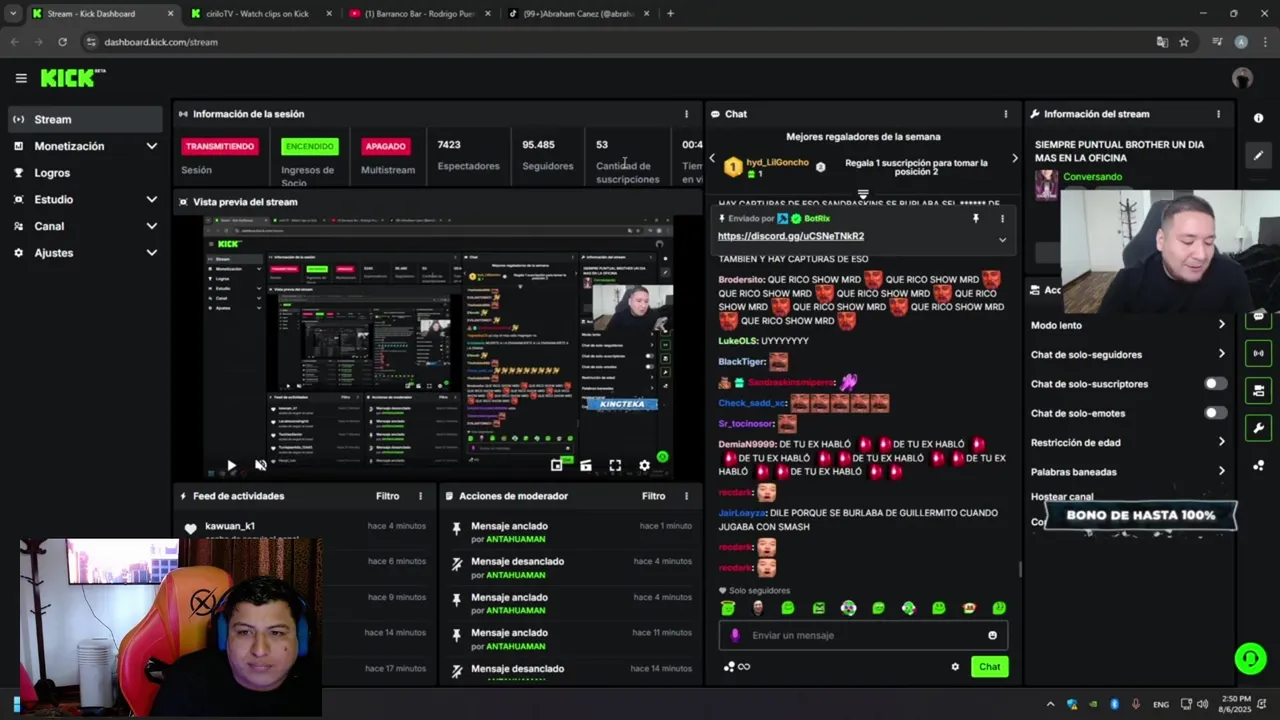Image resolution: width=1280 pixels, height=720 pixels.
Task: Open Filtro in Feed de actividades
Action: click(x=387, y=496)
